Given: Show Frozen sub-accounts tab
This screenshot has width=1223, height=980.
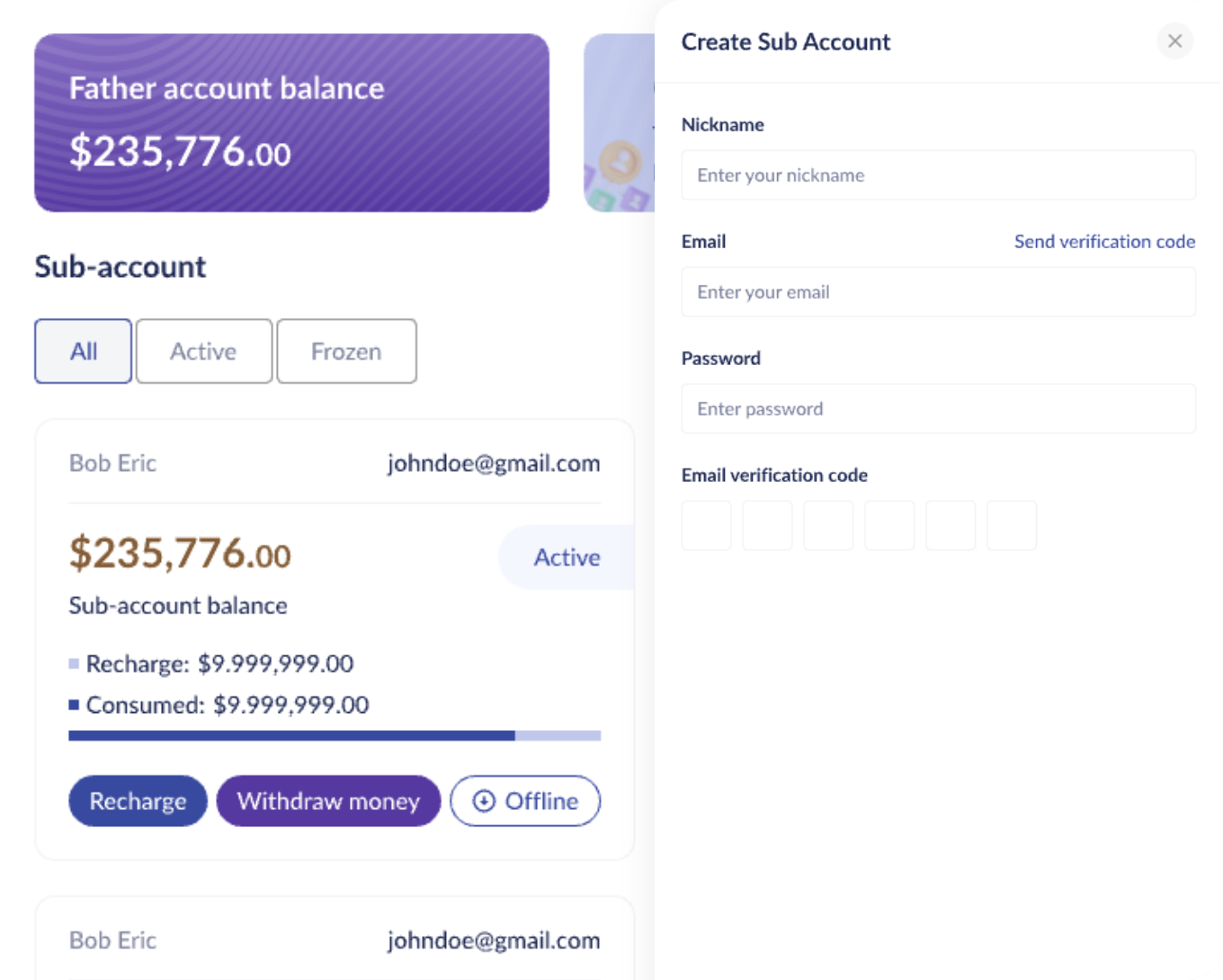Looking at the screenshot, I should tap(346, 352).
